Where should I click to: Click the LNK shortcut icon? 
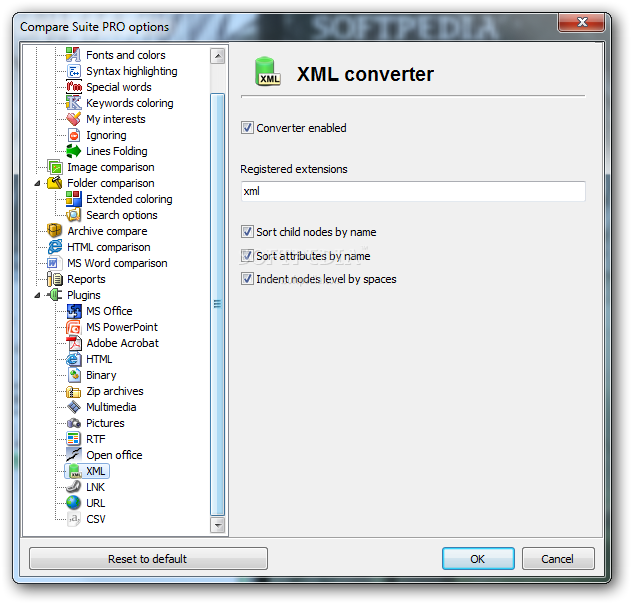click(73, 487)
